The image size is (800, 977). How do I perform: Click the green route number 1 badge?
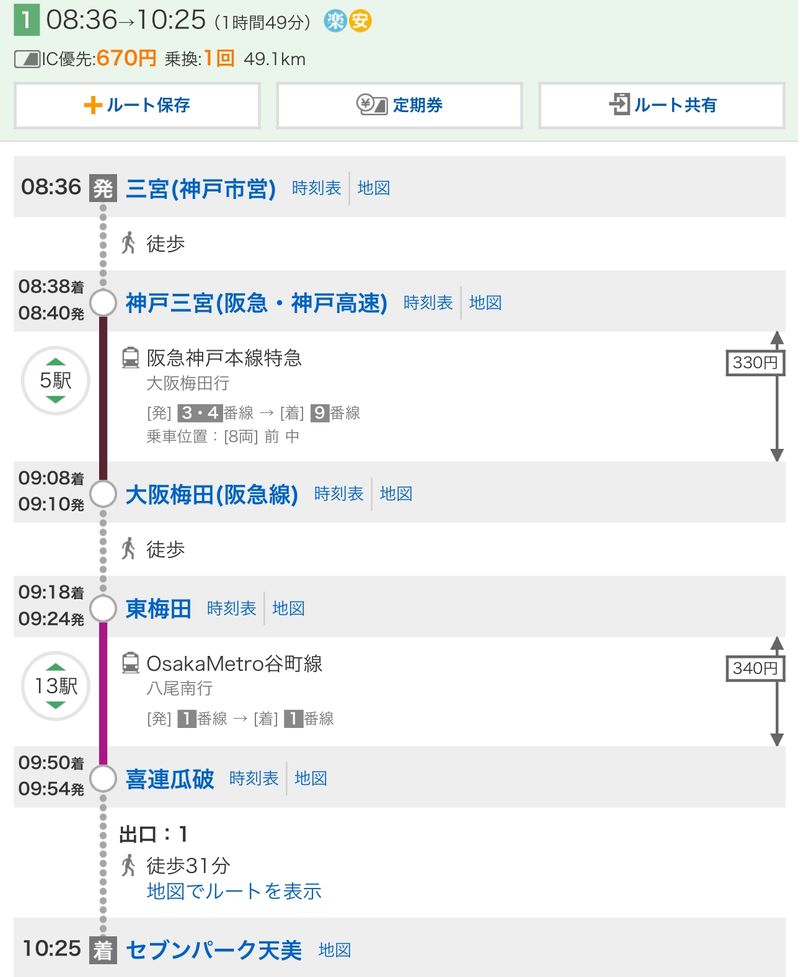point(26,20)
